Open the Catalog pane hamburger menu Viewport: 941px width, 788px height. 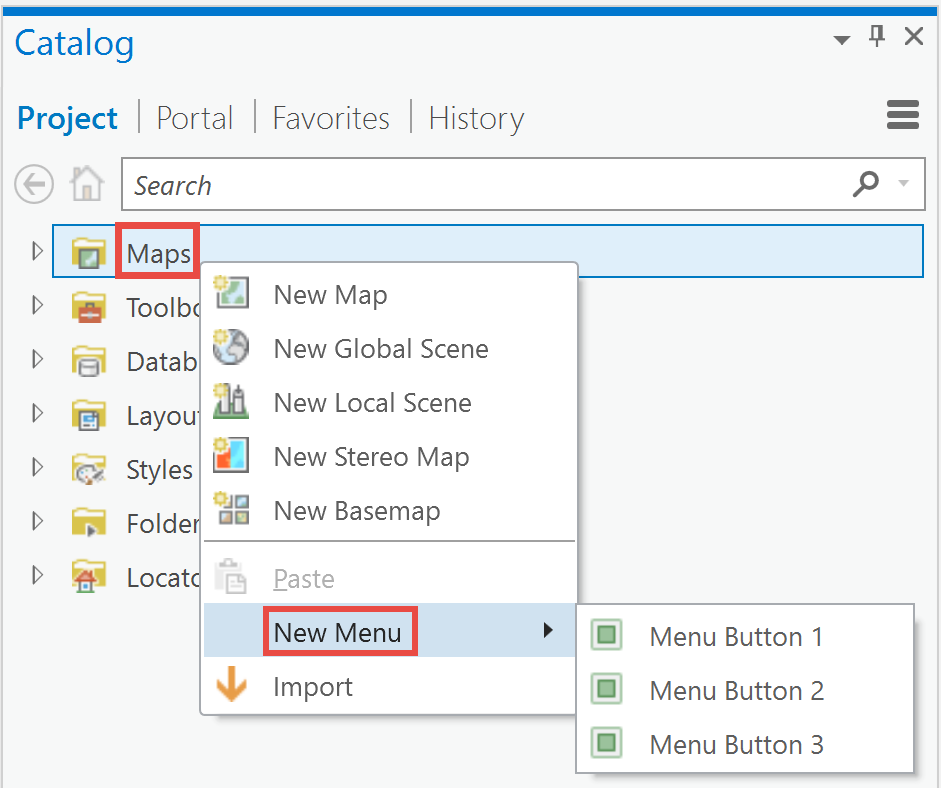pos(902,115)
